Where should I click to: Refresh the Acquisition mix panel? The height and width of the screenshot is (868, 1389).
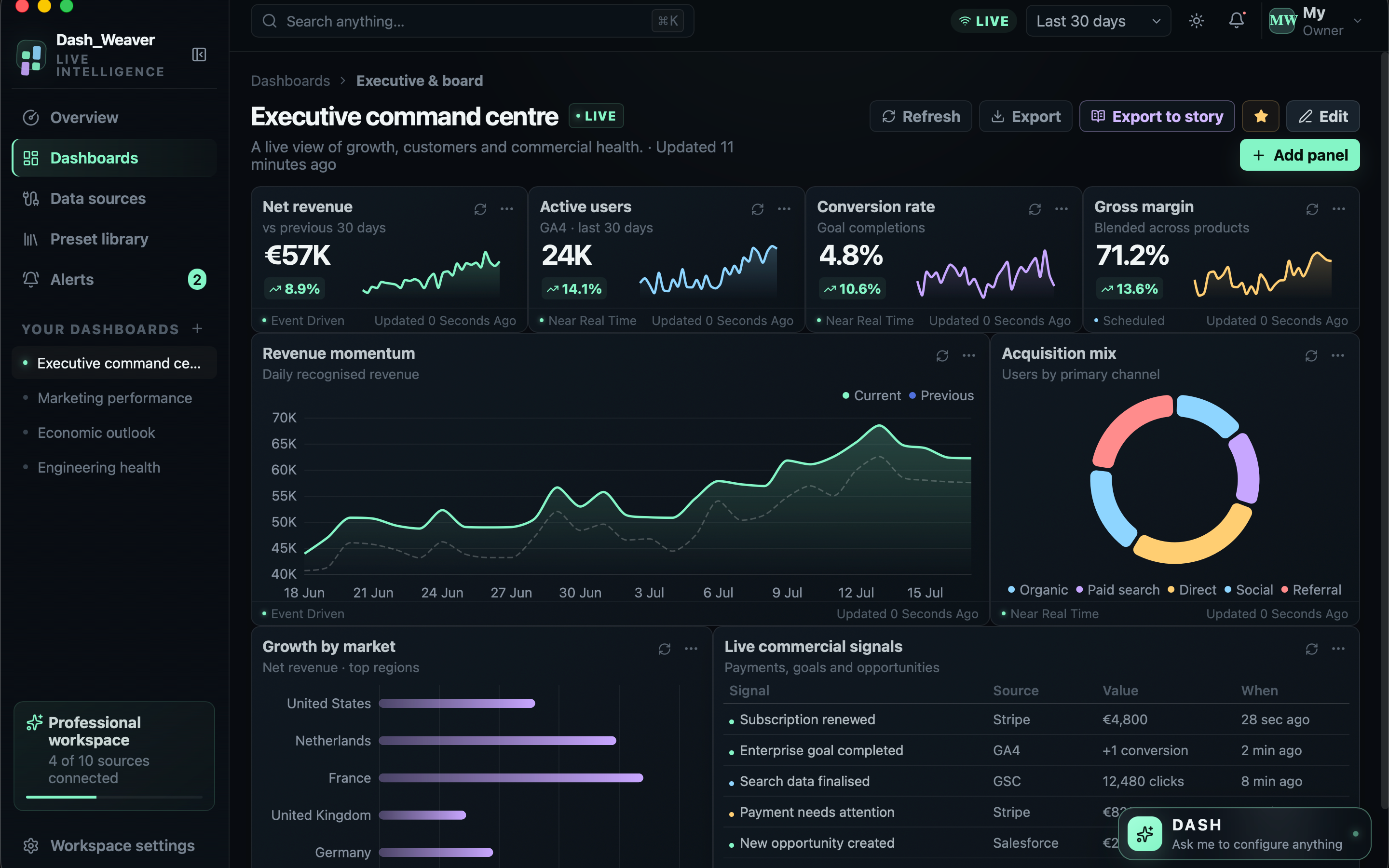[1311, 356]
